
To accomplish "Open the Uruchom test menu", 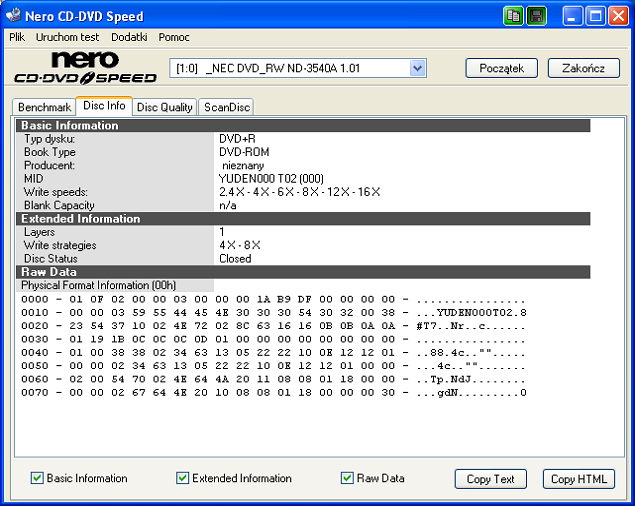I will [67, 37].
